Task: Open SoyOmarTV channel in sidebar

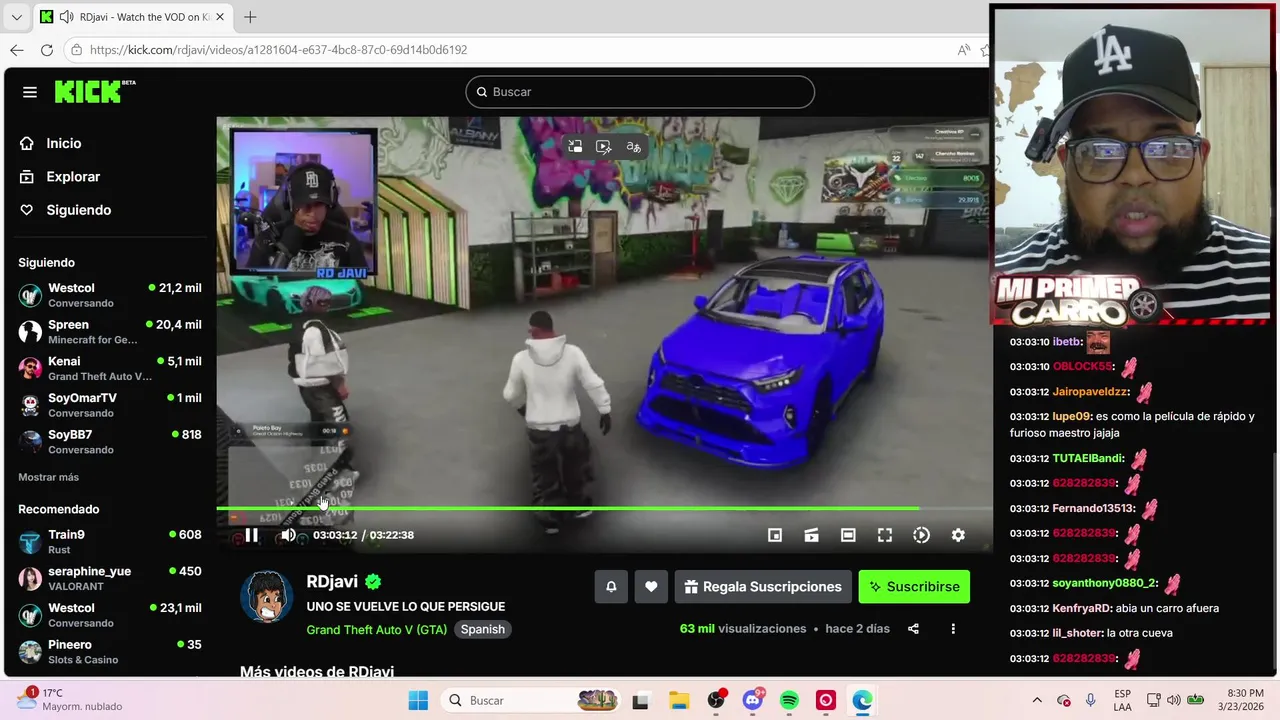Action: point(110,405)
